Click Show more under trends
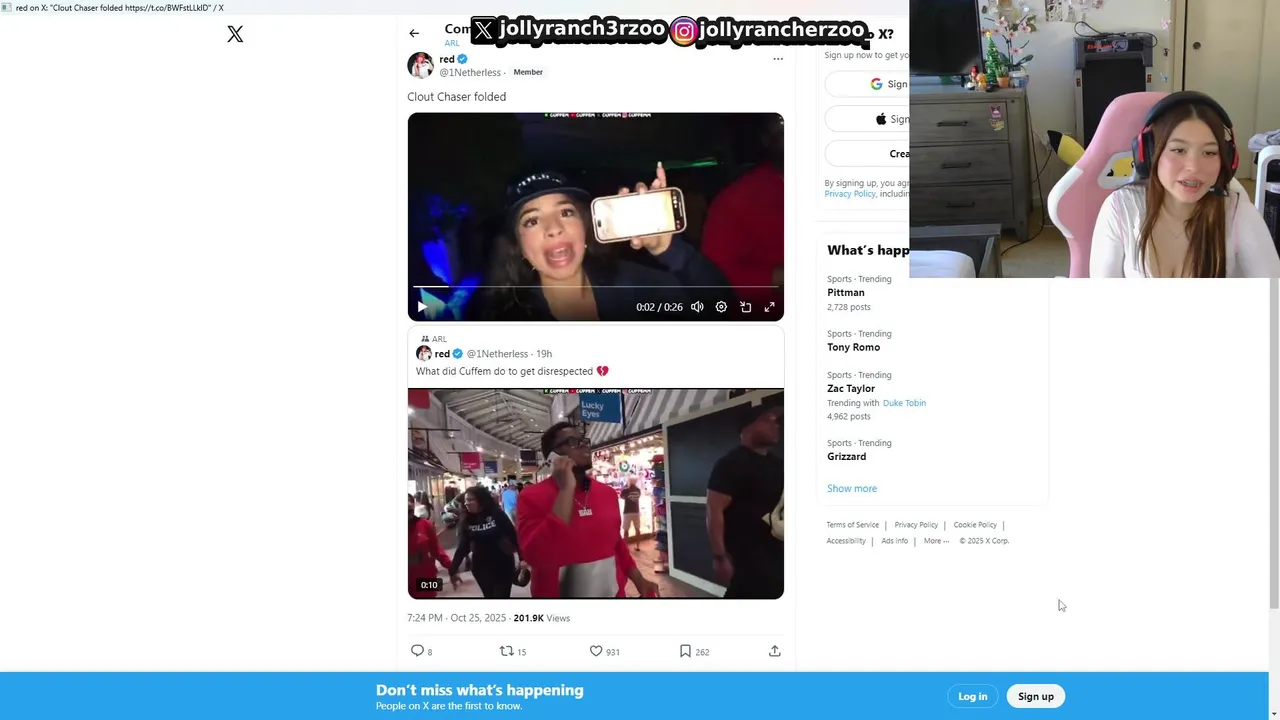Screen dimensions: 1280x720 pyautogui.click(x=852, y=488)
